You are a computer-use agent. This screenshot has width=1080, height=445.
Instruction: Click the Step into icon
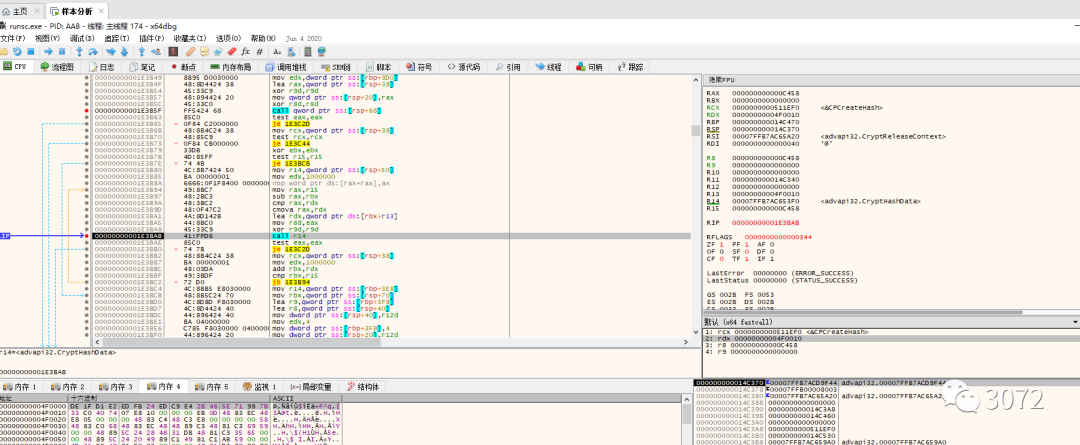79,52
